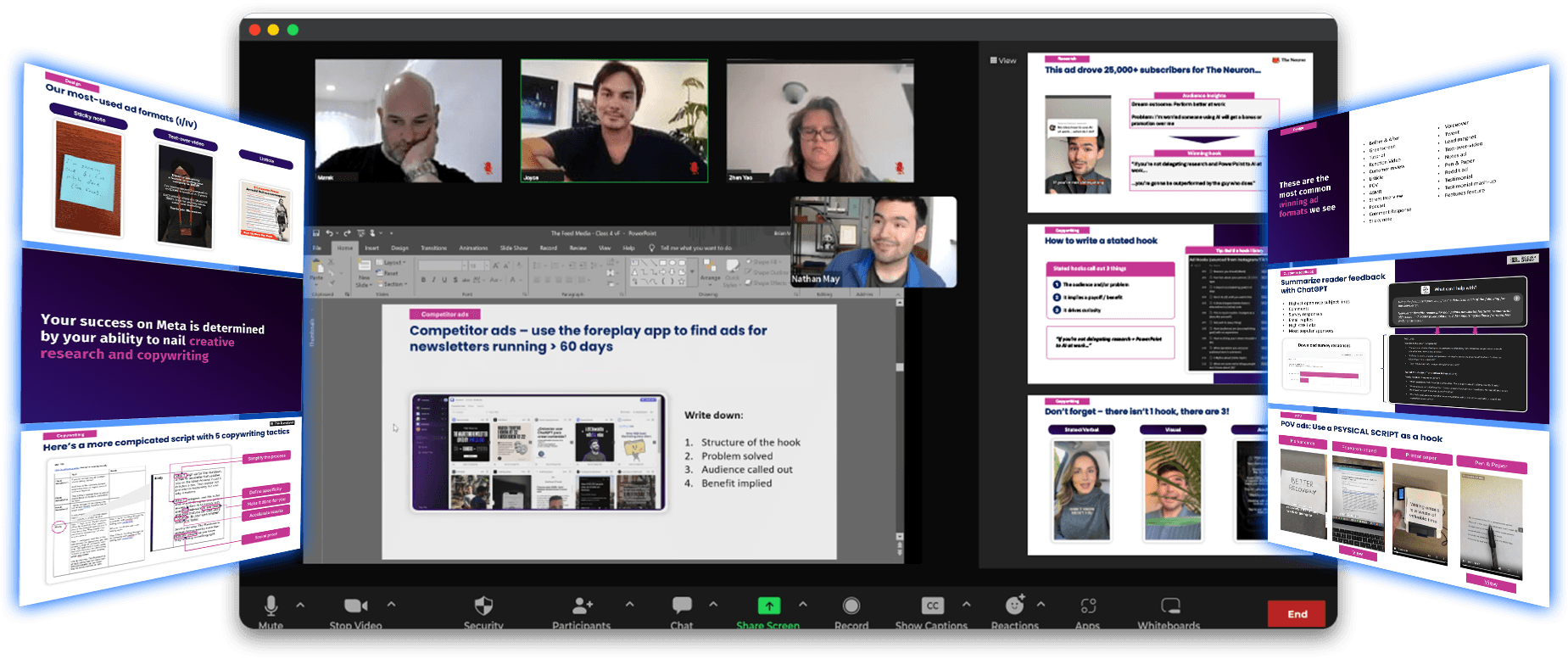Toggle text Shadow in Font group
This screenshot has width=1568, height=659.
455,280
